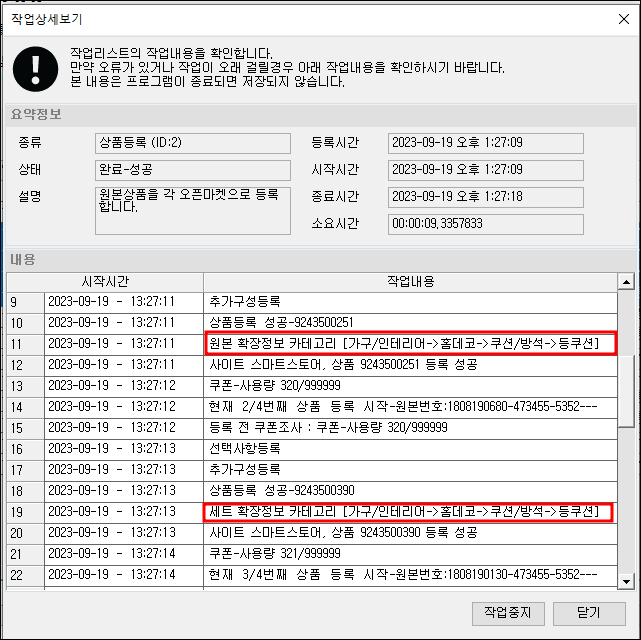Click the 소요시간 field 00:00:09.3357833

486,224
